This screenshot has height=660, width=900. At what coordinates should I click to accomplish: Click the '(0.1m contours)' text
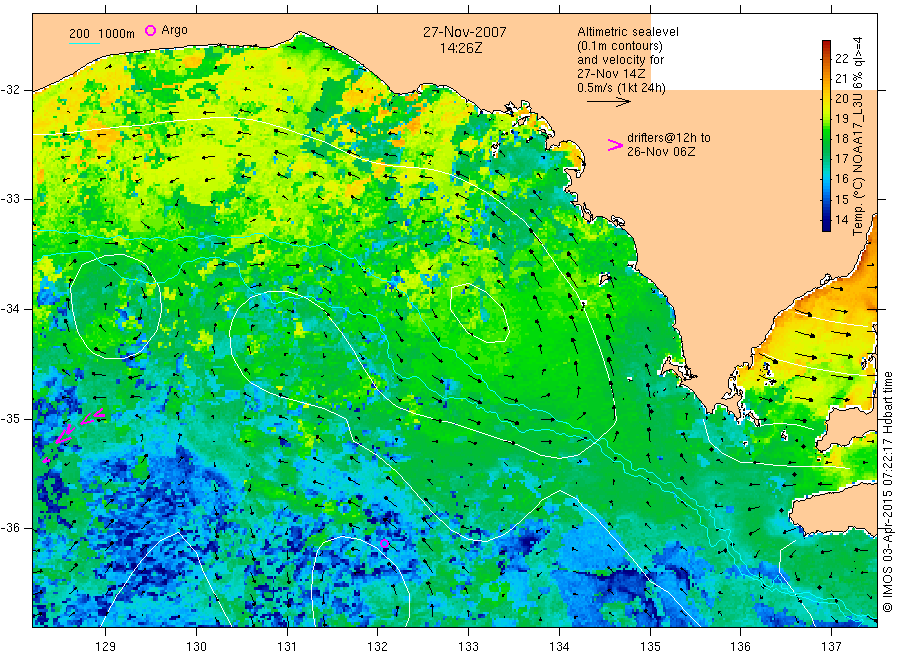619,46
